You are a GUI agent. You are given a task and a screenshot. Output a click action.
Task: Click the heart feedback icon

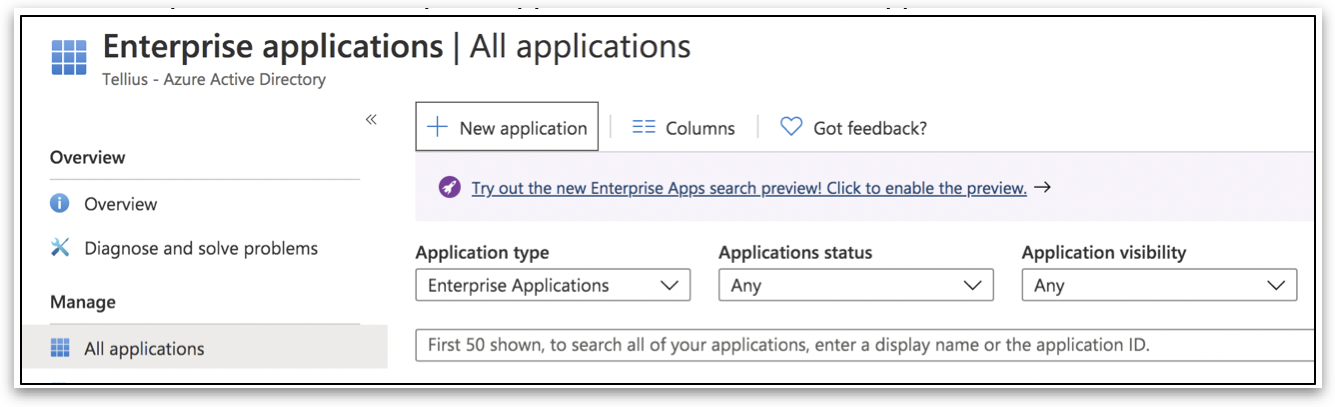click(791, 127)
